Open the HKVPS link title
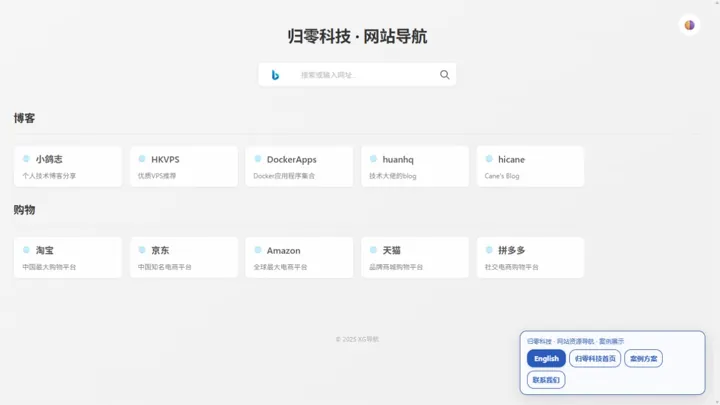 (x=165, y=159)
